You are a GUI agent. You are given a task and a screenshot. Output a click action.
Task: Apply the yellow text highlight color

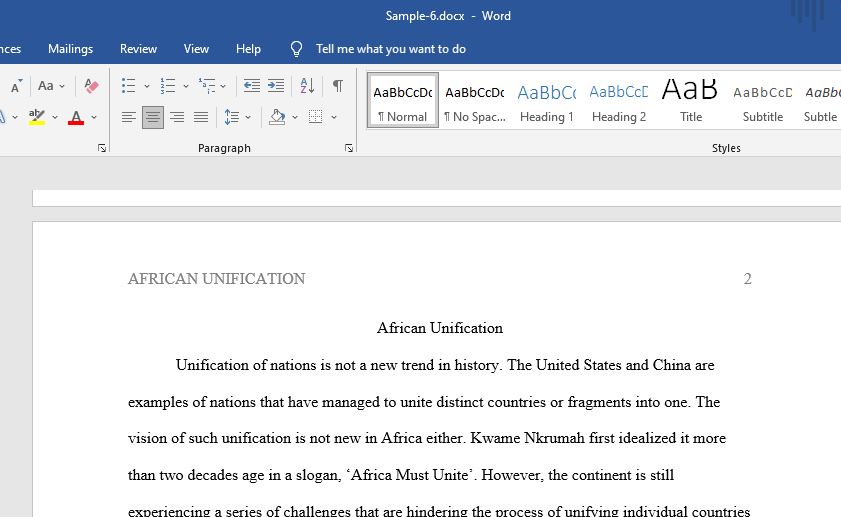coord(36,117)
